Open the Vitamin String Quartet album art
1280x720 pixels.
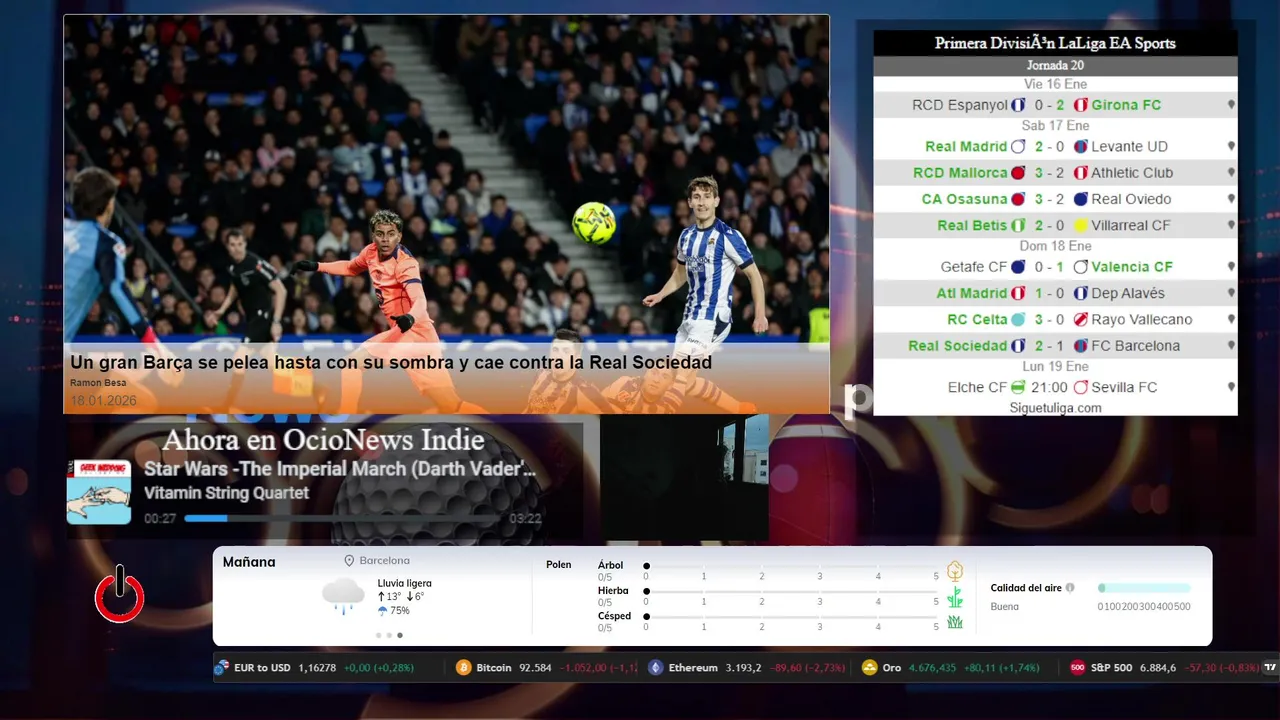(x=99, y=492)
